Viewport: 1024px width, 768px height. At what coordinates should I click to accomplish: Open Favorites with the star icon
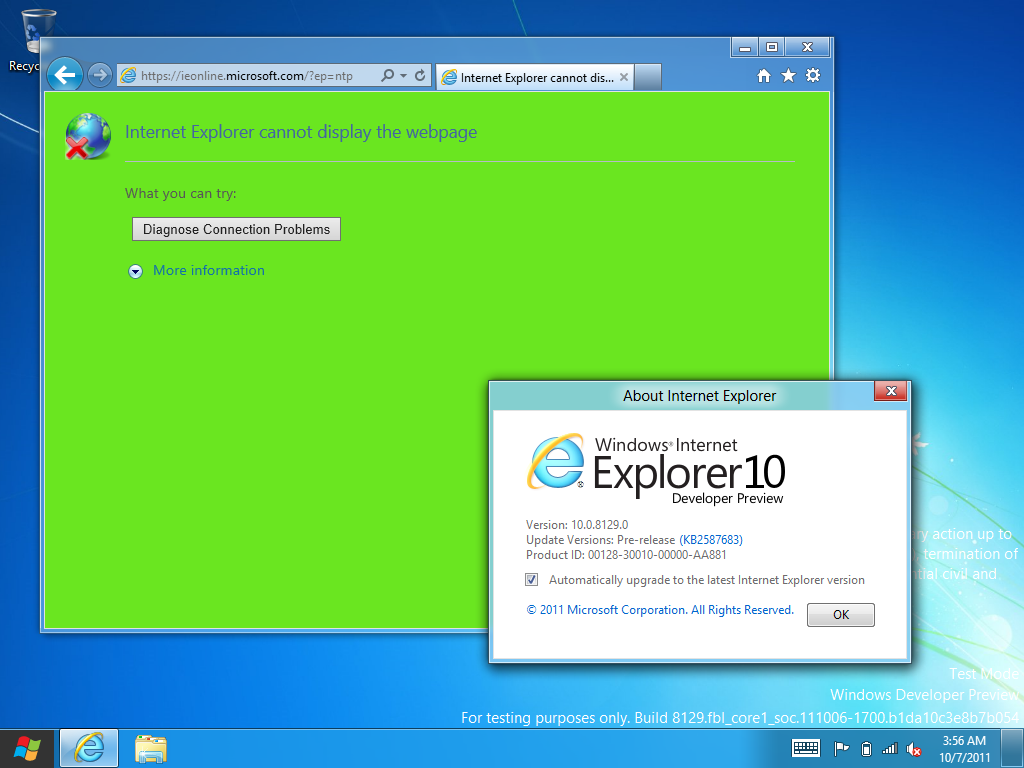click(x=788, y=76)
